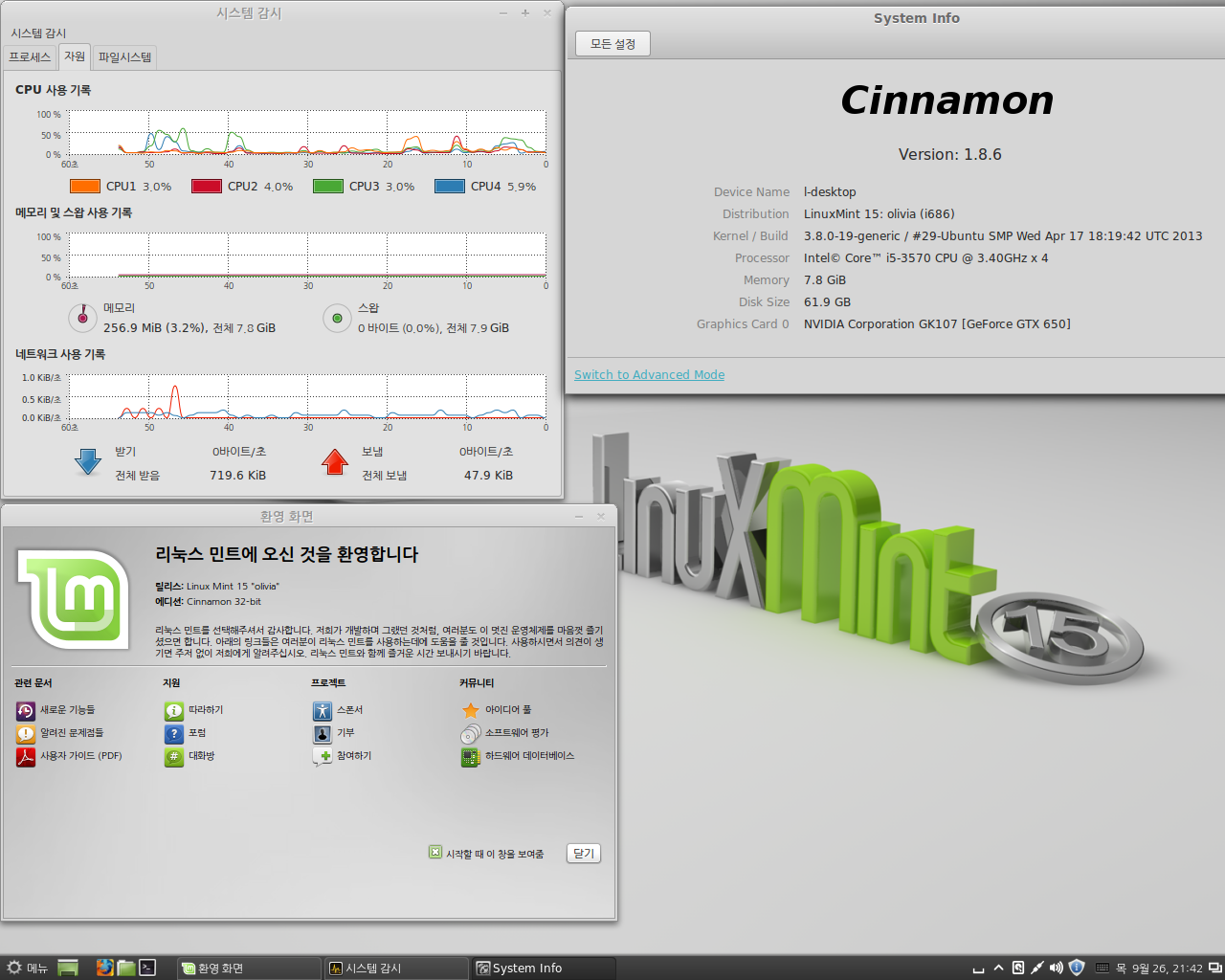1225x980 pixels.
Task: Switch to System Info taskbar window
Action: point(544,968)
